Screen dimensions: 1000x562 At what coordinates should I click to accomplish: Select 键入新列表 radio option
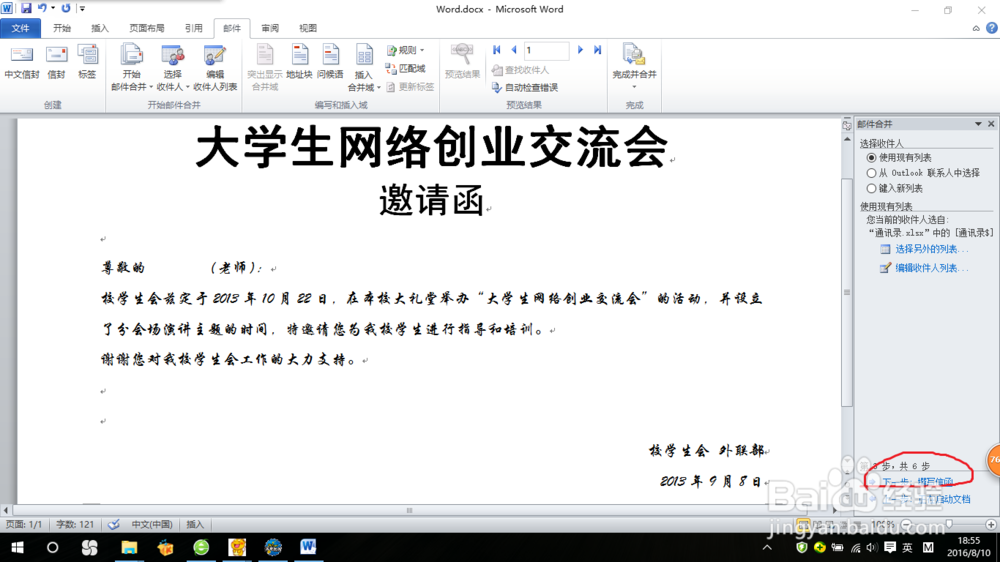pyautogui.click(x=871, y=188)
